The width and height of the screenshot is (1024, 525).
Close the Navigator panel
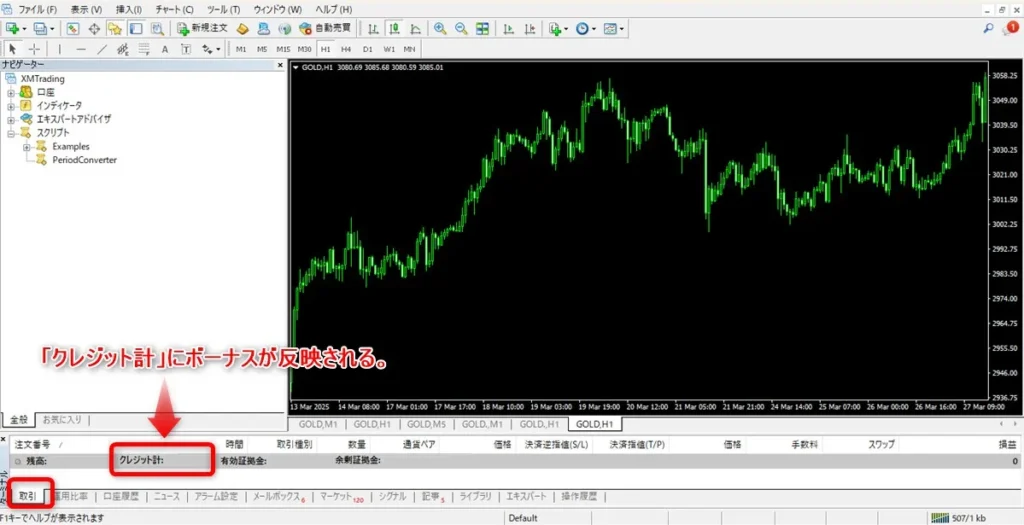click(x=280, y=65)
